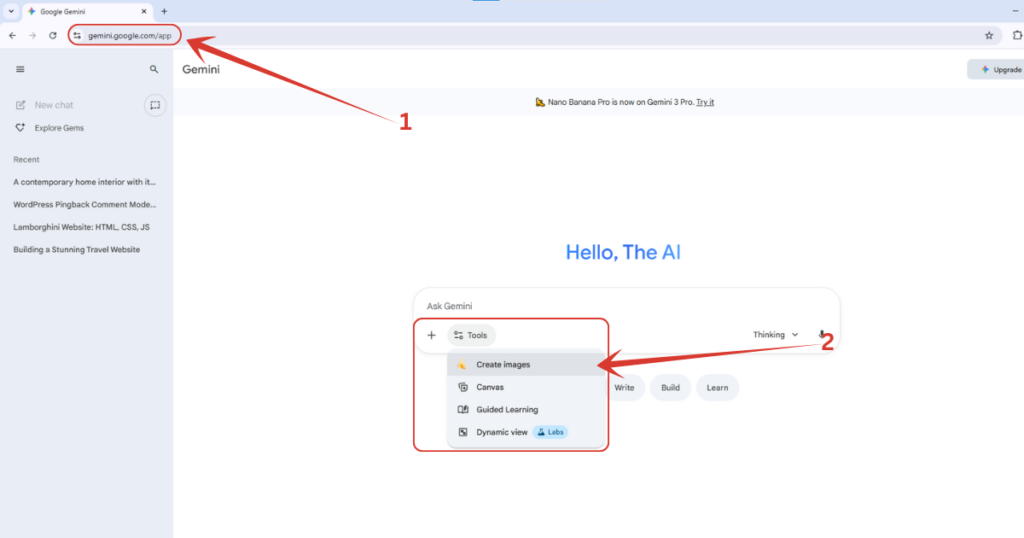Click the Canvas icon in Tools menu
Image resolution: width=1024 pixels, height=538 pixels.
click(x=463, y=387)
